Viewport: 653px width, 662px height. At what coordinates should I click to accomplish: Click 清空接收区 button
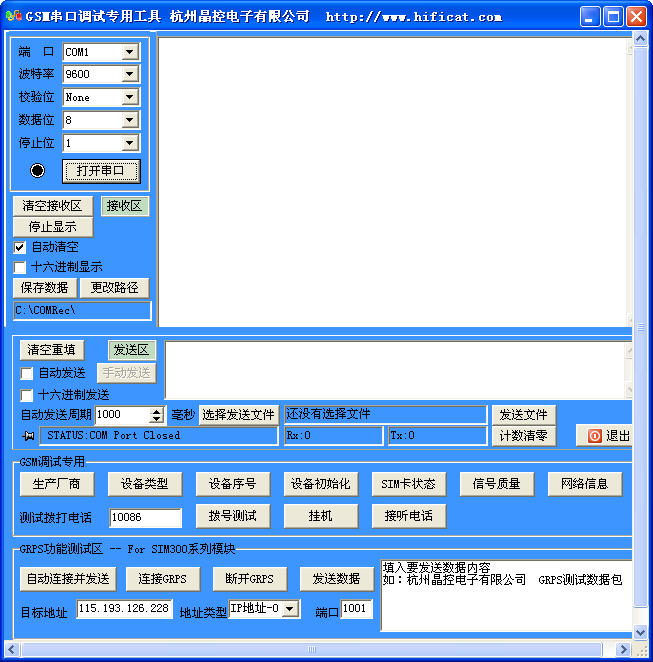click(53, 206)
